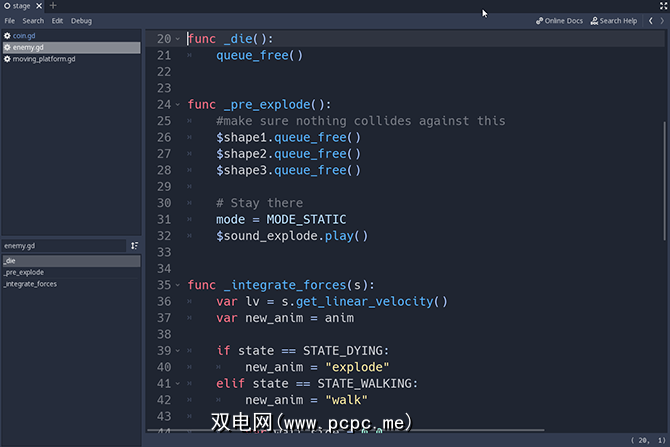Go to next edited document arrow
The image size is (670, 447).
(664, 20)
